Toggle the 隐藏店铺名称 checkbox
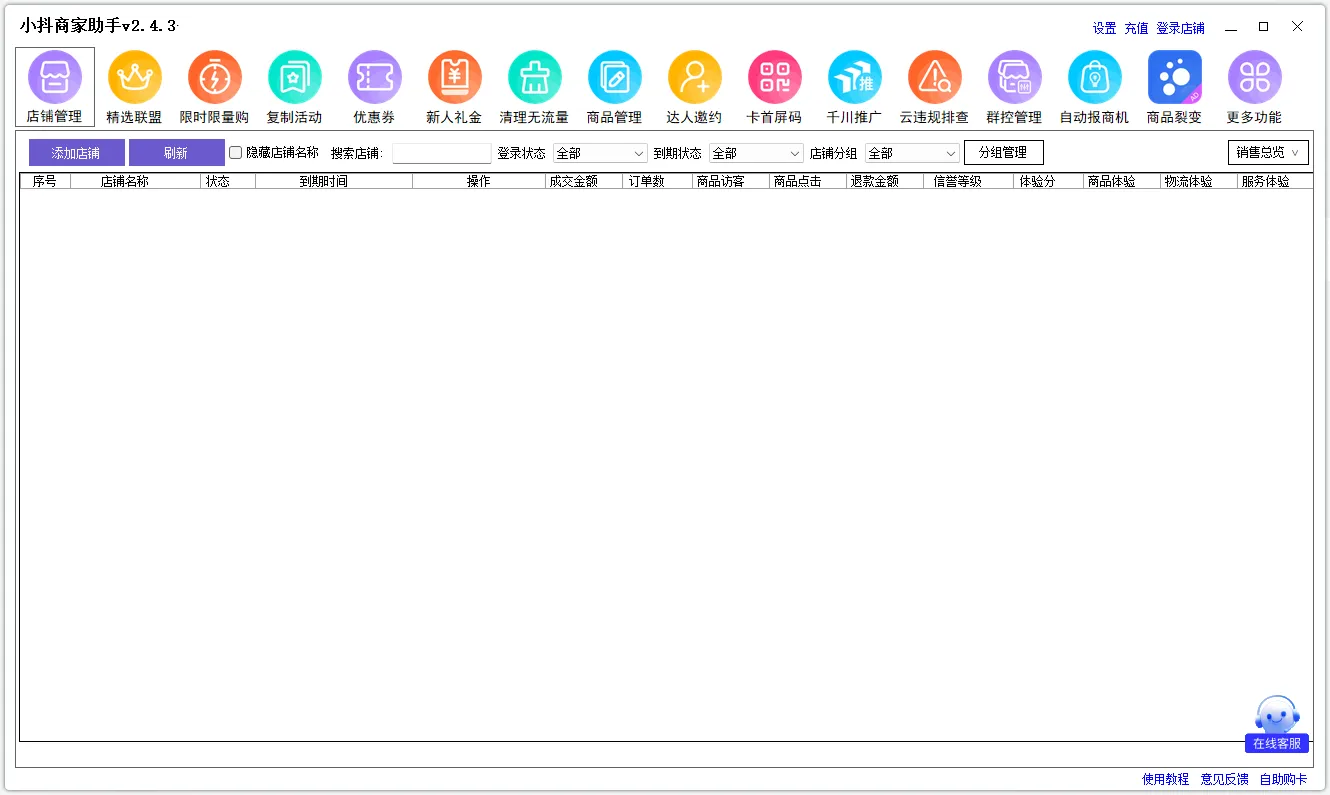The width and height of the screenshot is (1330, 795). click(236, 153)
